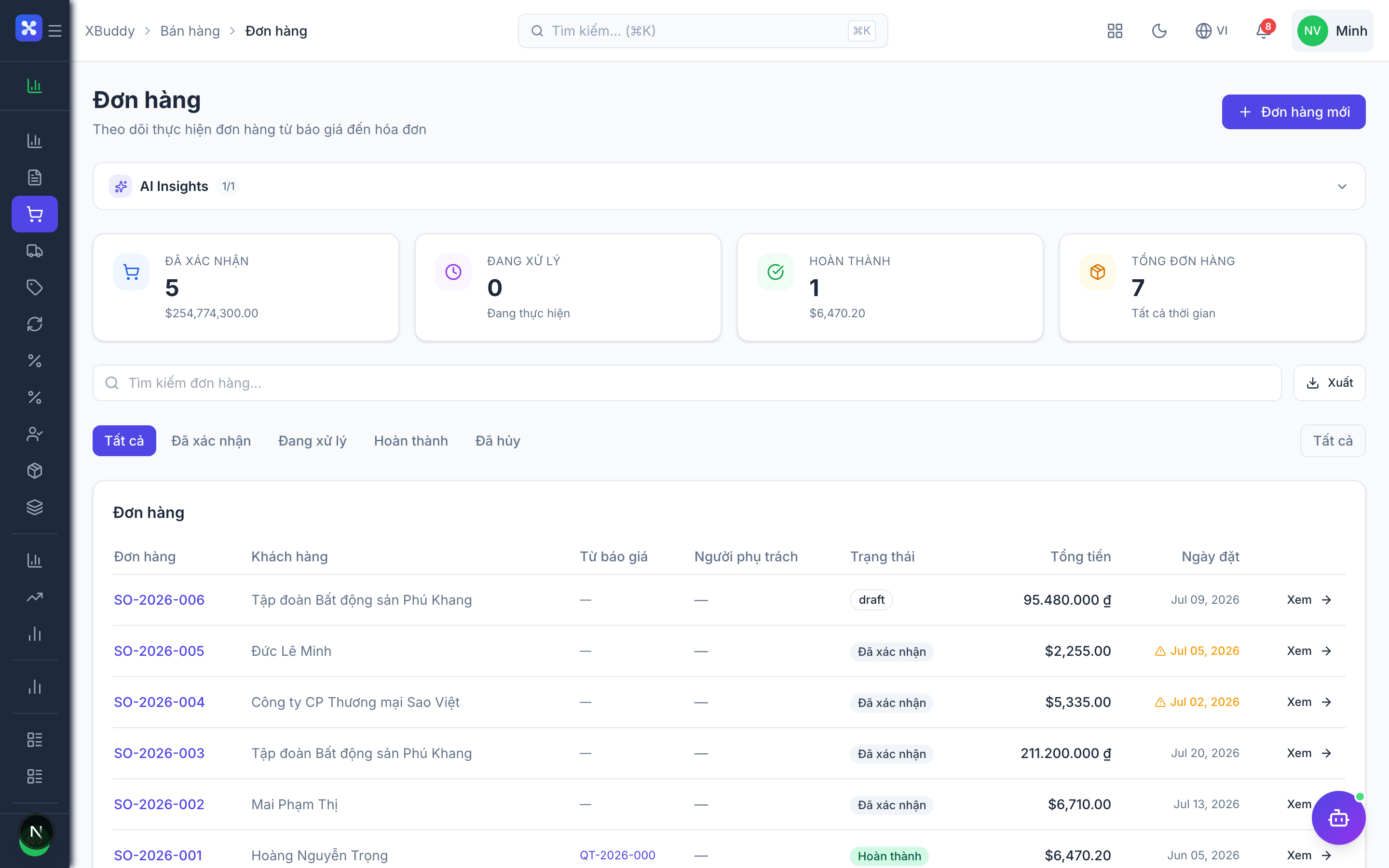Screen dimensions: 1389x868
Task: Open order SO-2026-004 link
Action: click(x=159, y=702)
